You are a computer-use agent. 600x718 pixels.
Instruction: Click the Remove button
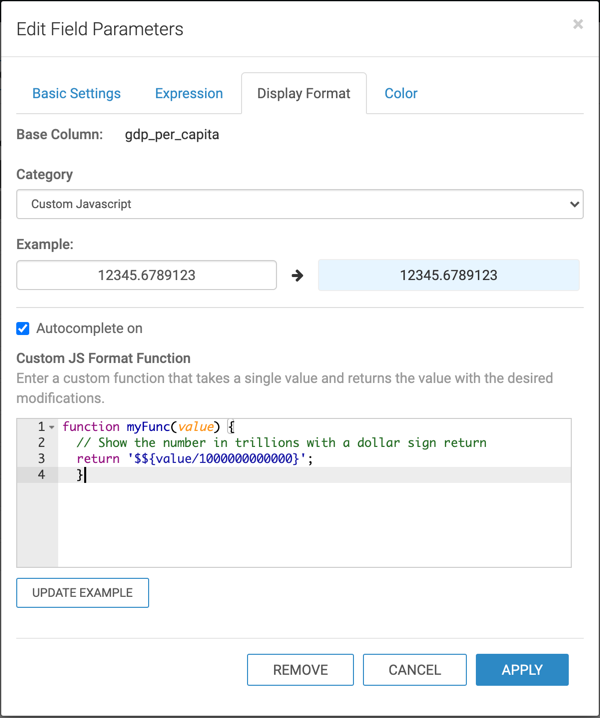click(300, 670)
